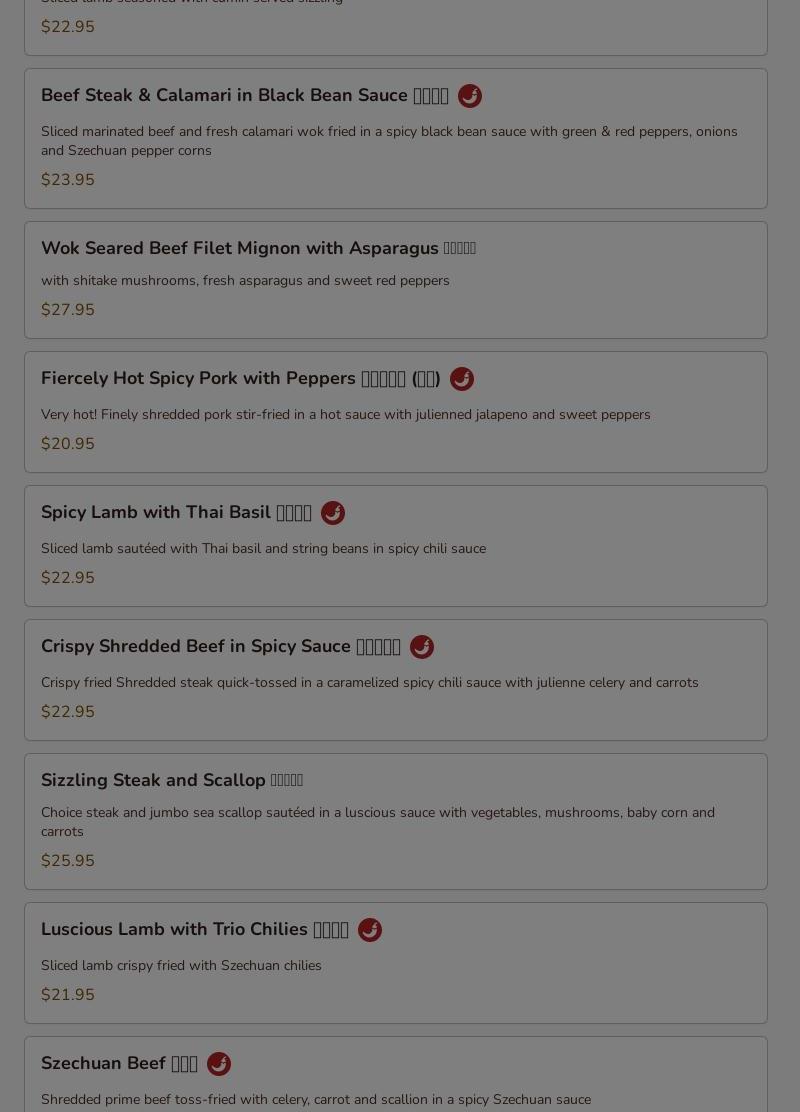The height and width of the screenshot is (1112, 800).
Task: Click chili icon beside Luscious Lamb with Trio Chilies
Action: pyautogui.click(x=370, y=930)
